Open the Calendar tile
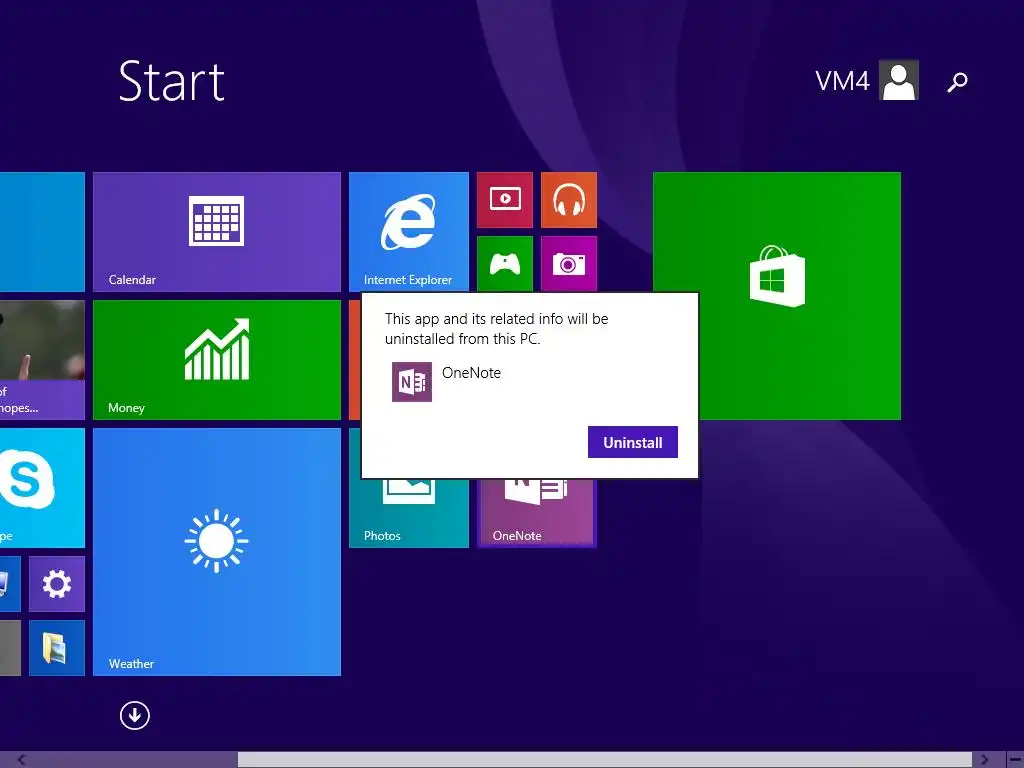Image resolution: width=1024 pixels, height=768 pixels. pyautogui.click(x=217, y=232)
